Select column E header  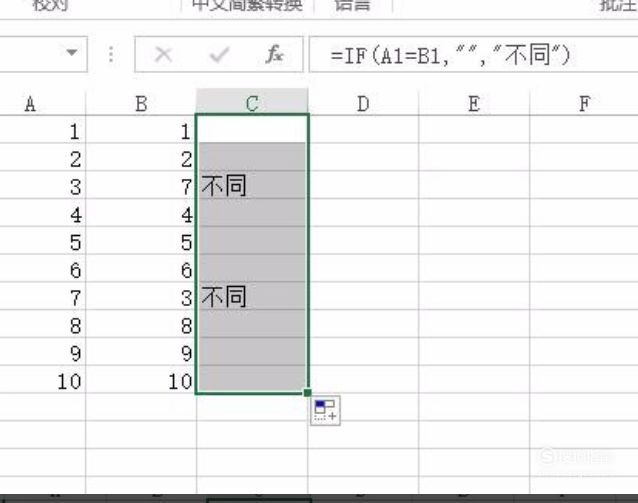click(x=474, y=103)
